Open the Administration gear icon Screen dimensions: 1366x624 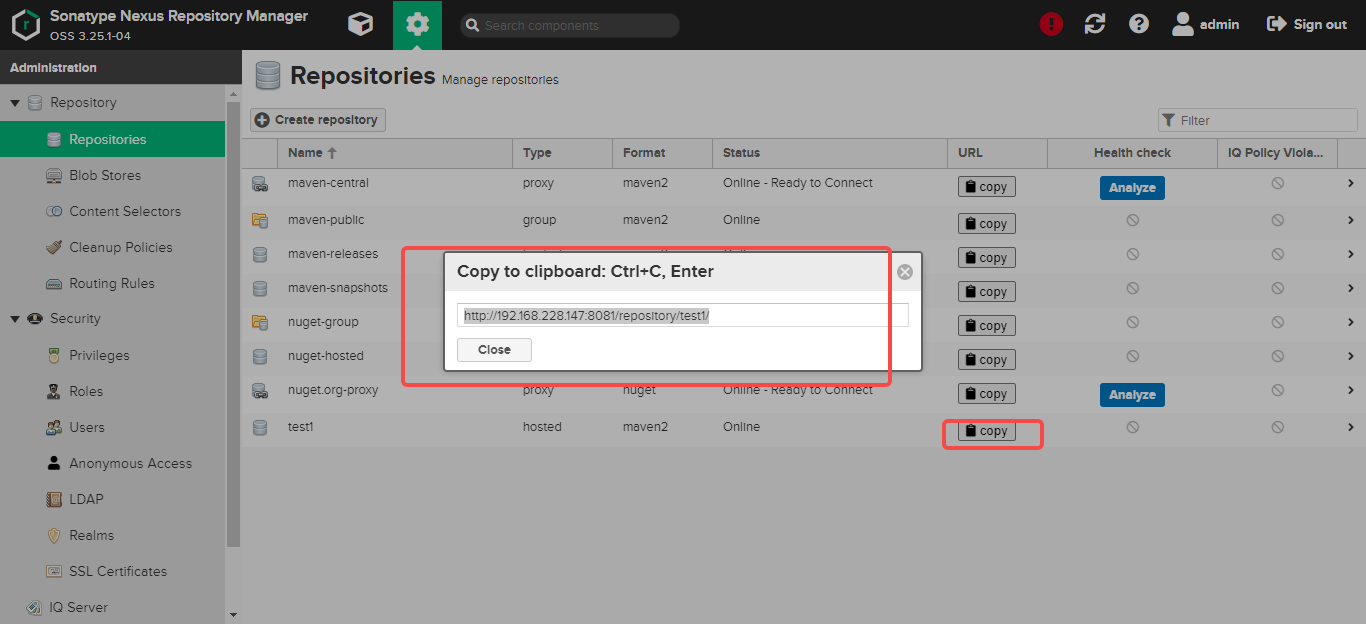pyautogui.click(x=417, y=25)
